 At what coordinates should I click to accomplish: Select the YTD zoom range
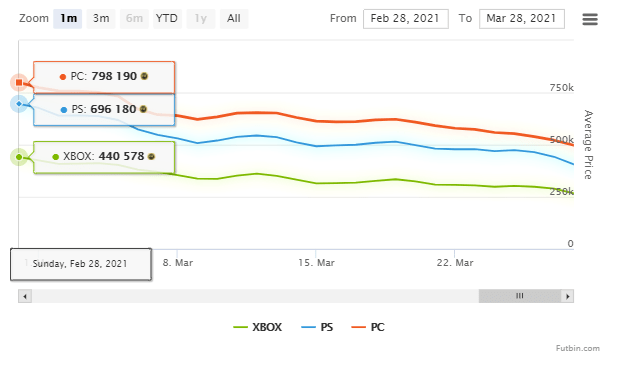pos(167,19)
